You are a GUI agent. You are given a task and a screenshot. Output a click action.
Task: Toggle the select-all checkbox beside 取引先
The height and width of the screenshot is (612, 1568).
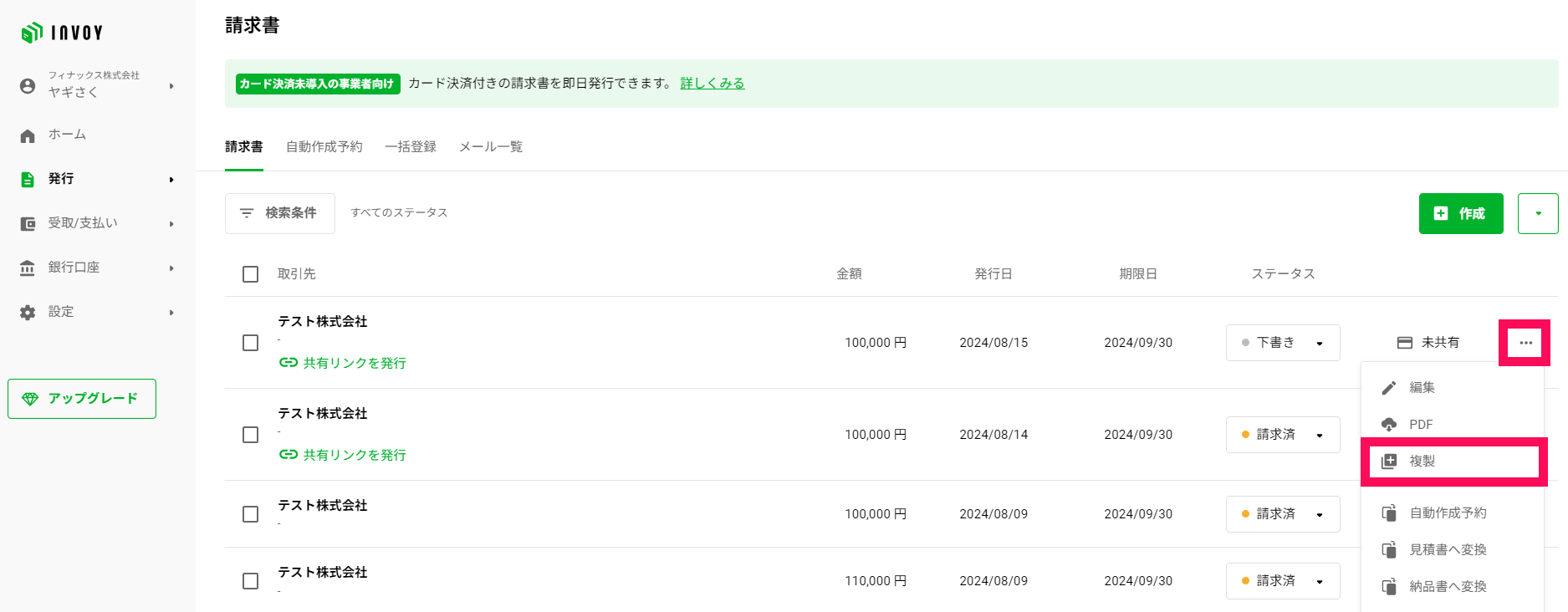(250, 274)
